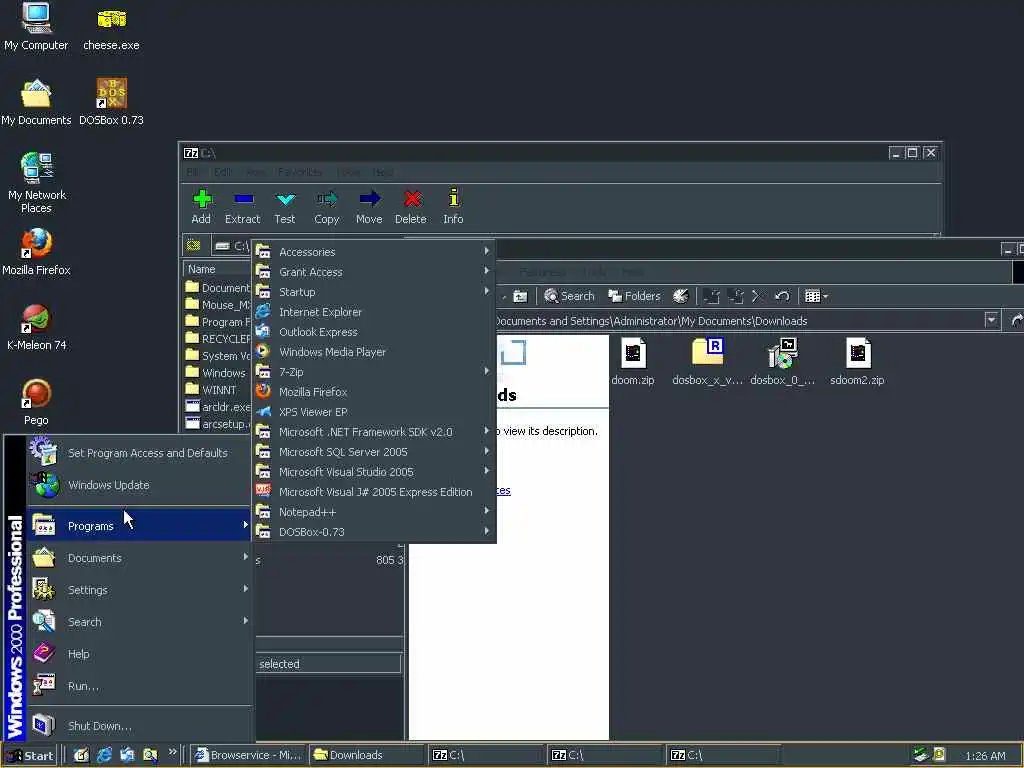Viewport: 1024px width, 768px height.
Task: Launch Internet Explorer from Programs menu
Action: pyautogui.click(x=374, y=312)
